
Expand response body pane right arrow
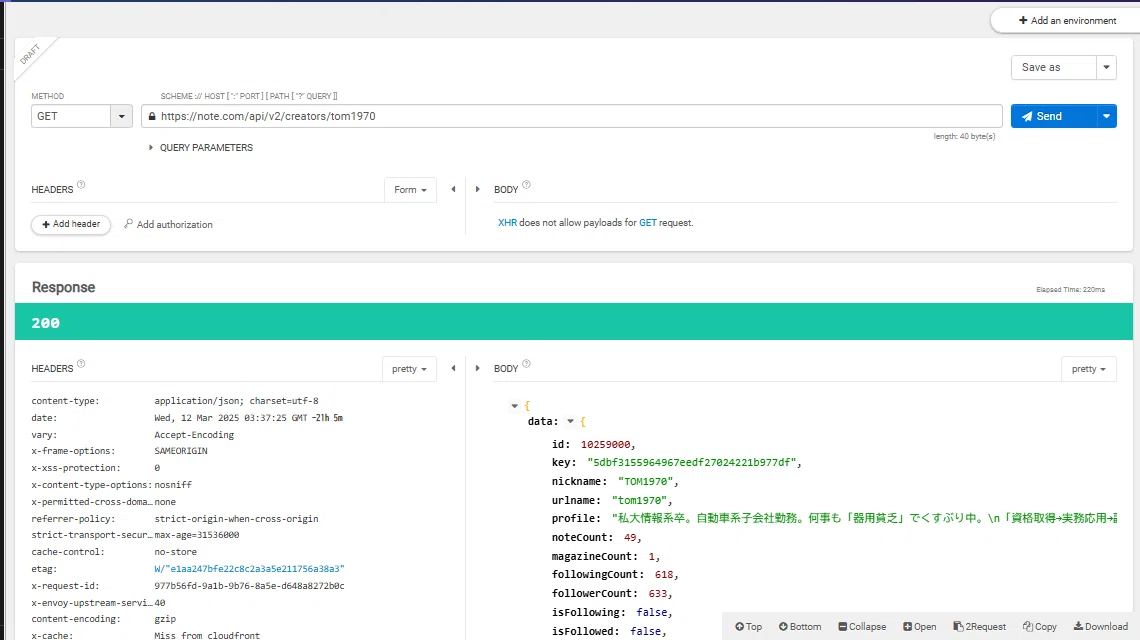coord(478,368)
